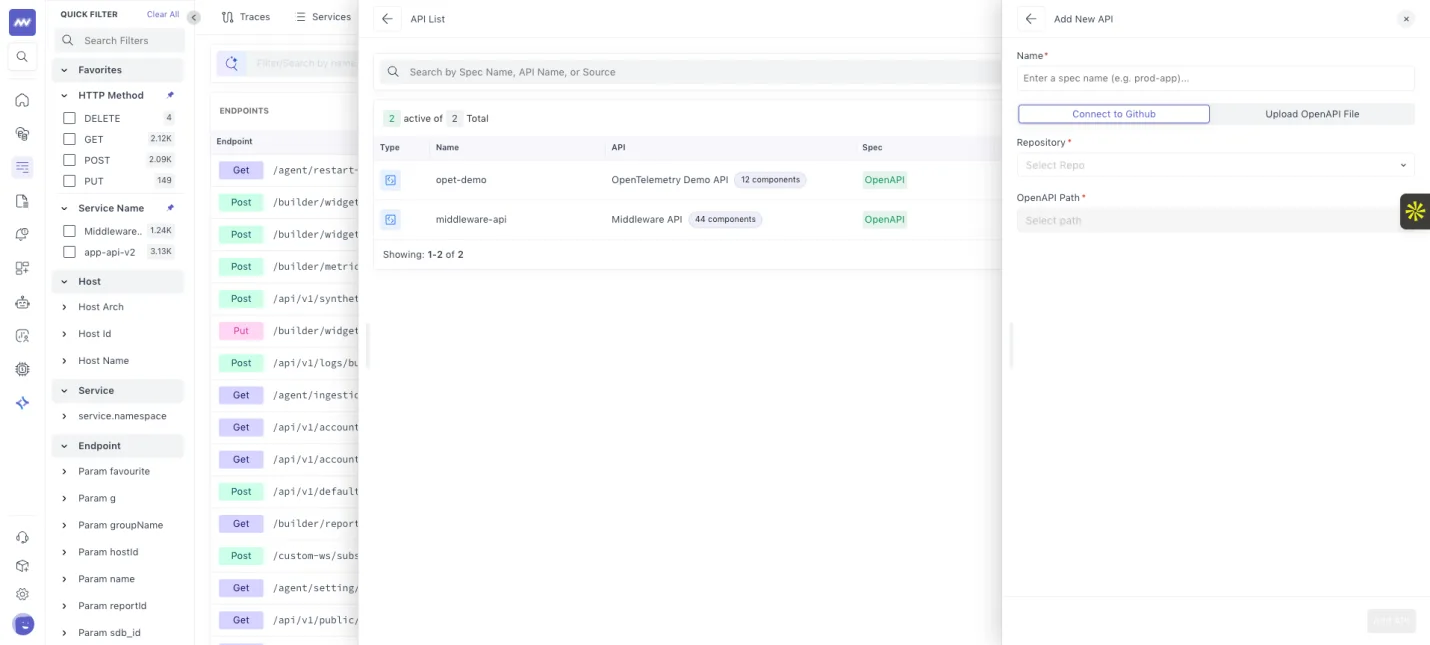The height and width of the screenshot is (645, 1430).
Task: Click the middleware-api API name
Action: click(x=471, y=219)
